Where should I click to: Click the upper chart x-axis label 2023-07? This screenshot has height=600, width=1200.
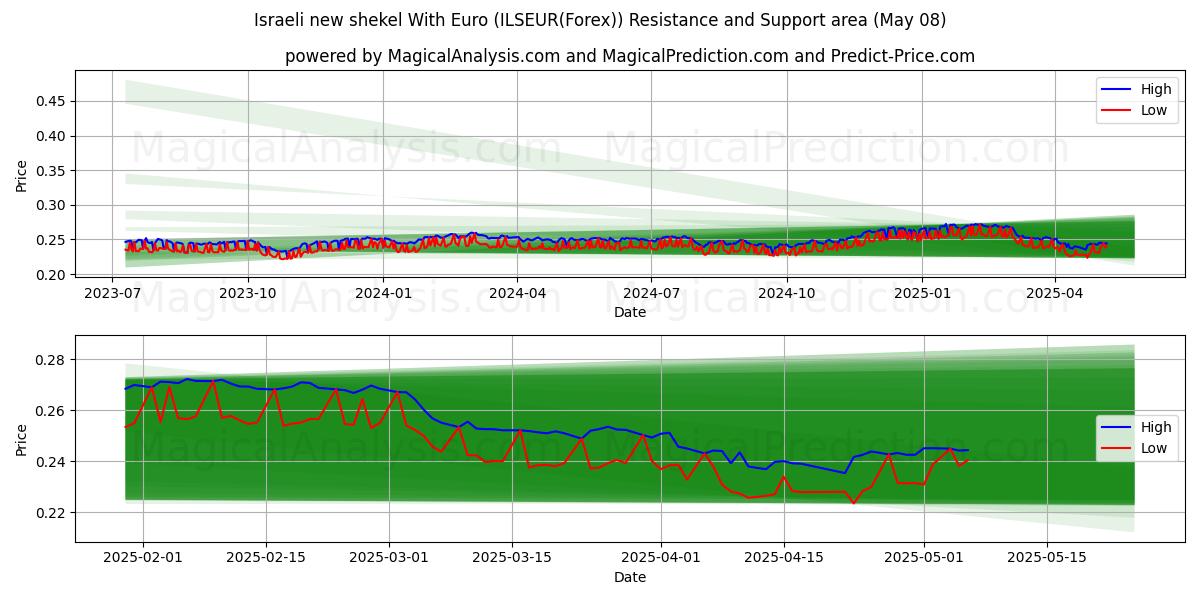pyautogui.click(x=113, y=294)
